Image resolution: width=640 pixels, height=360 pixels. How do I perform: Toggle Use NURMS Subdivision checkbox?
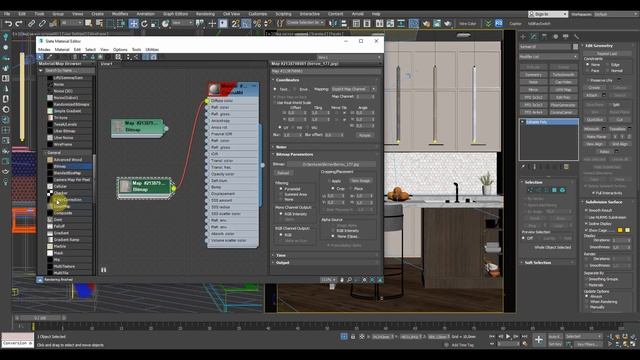tap(587, 217)
